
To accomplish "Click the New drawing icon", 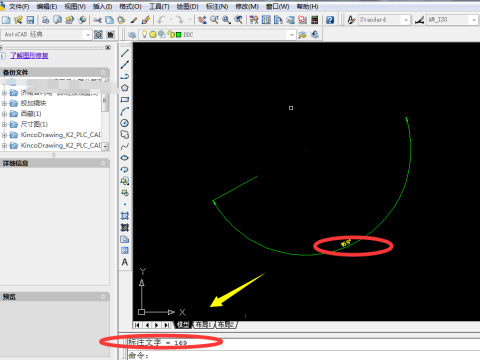I will point(6,20).
